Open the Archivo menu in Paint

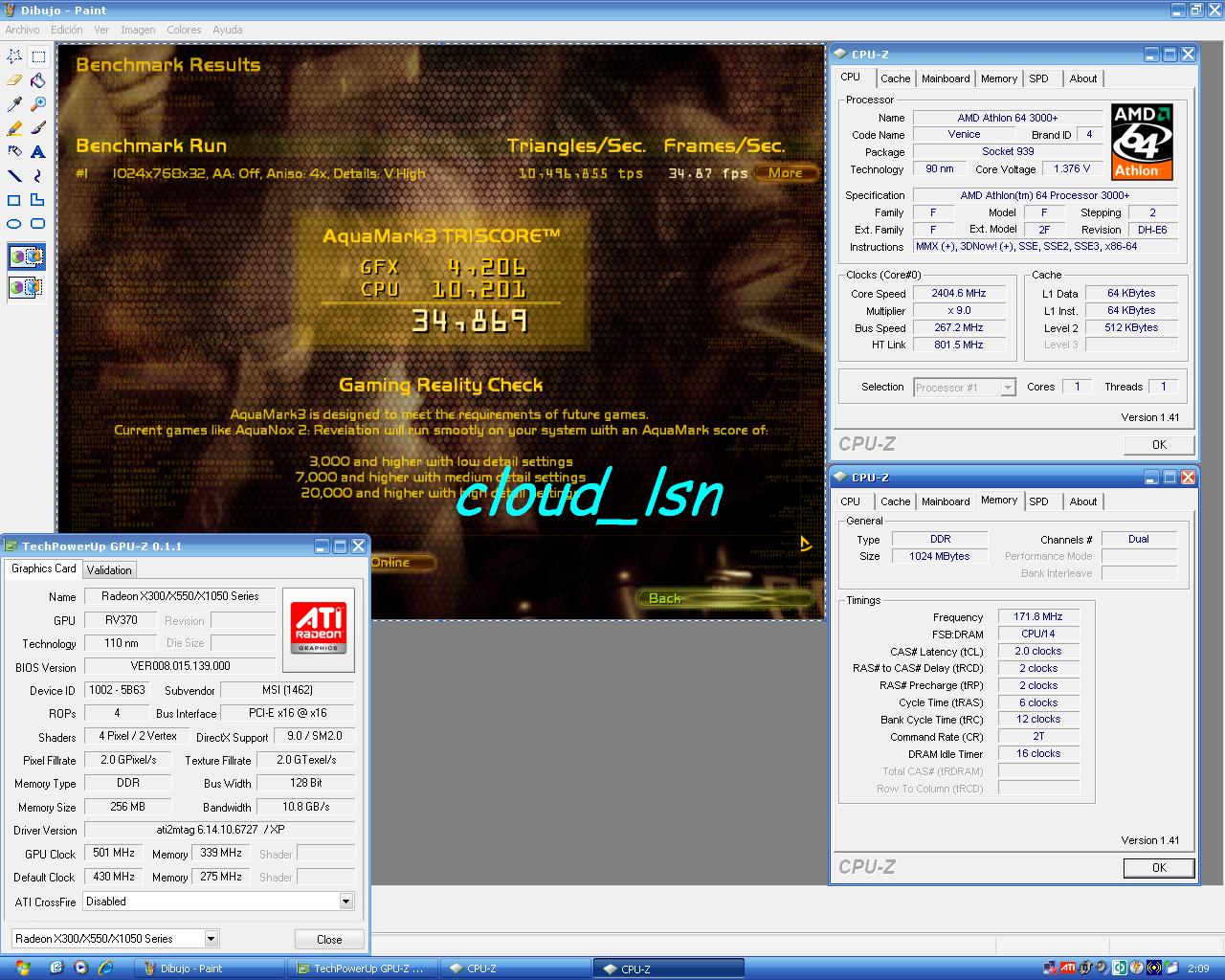pyautogui.click(x=22, y=30)
